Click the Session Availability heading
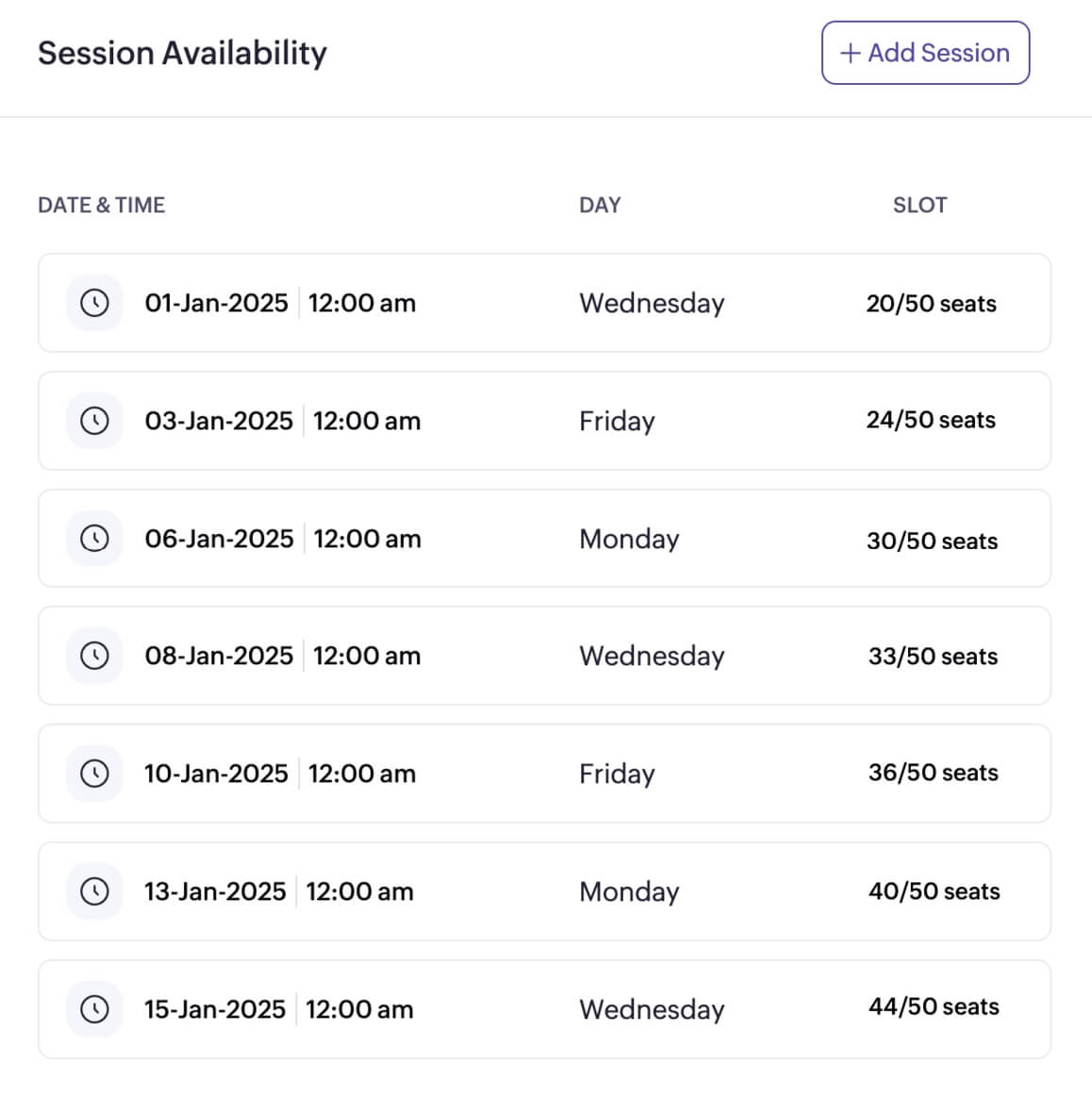Screen dimensions: 1092x1098 (x=182, y=53)
